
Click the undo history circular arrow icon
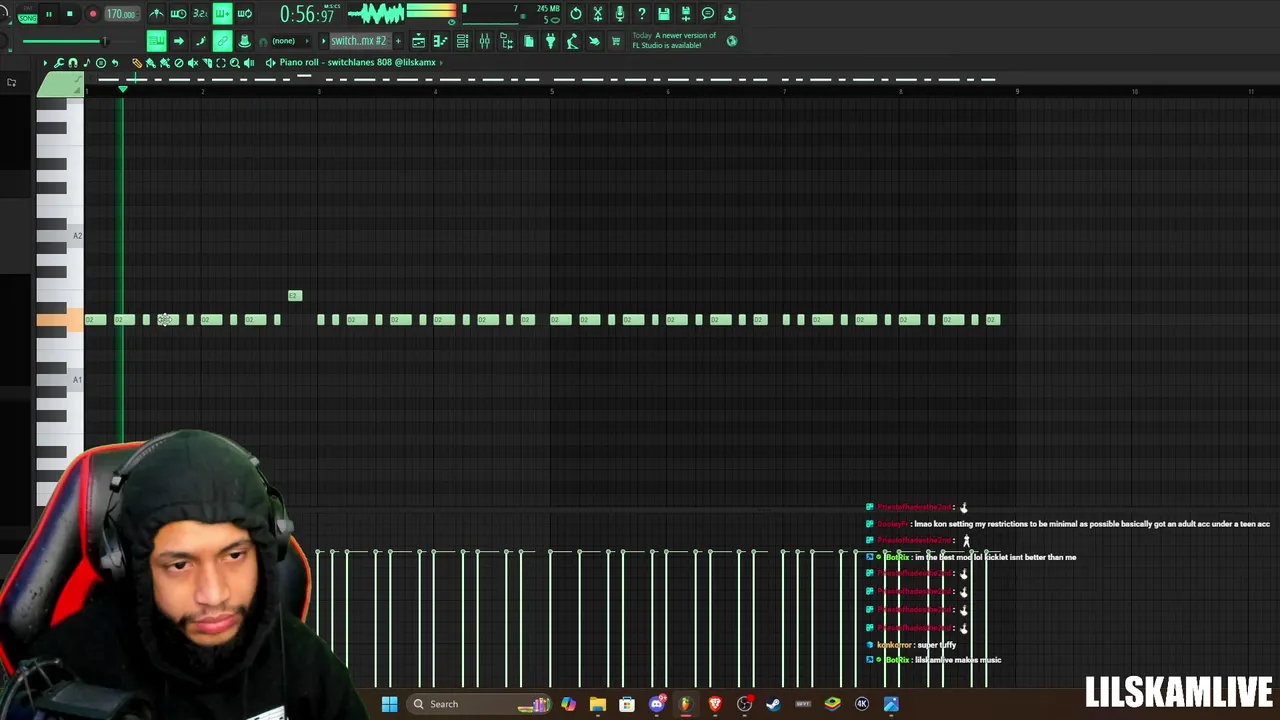[x=576, y=14]
